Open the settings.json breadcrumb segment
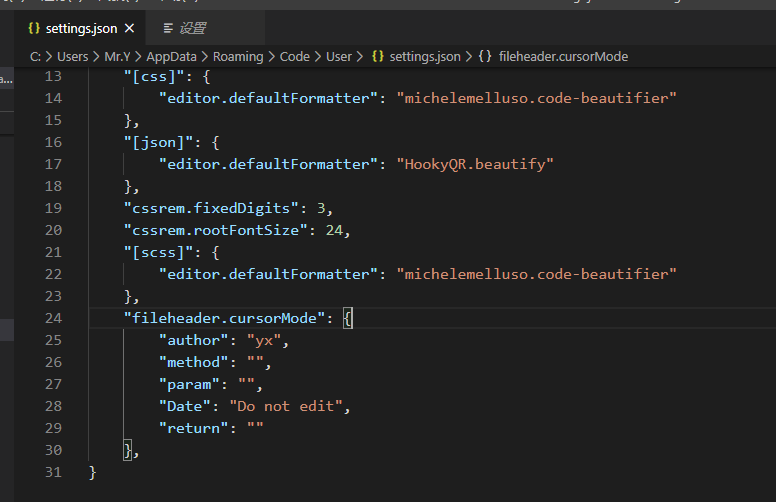 click(425, 56)
